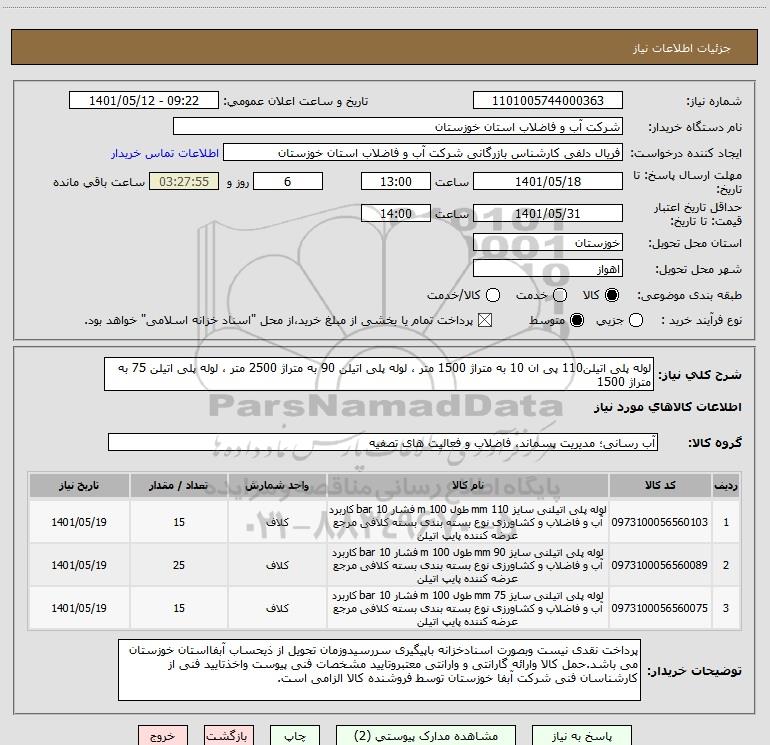The height and width of the screenshot is (745, 770).
Task: Click the delivery city field اهواز
Action: coord(548,268)
